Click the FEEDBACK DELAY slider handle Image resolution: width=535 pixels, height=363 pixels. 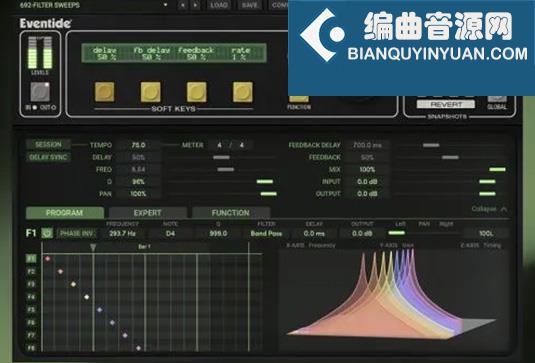[x=431, y=145]
